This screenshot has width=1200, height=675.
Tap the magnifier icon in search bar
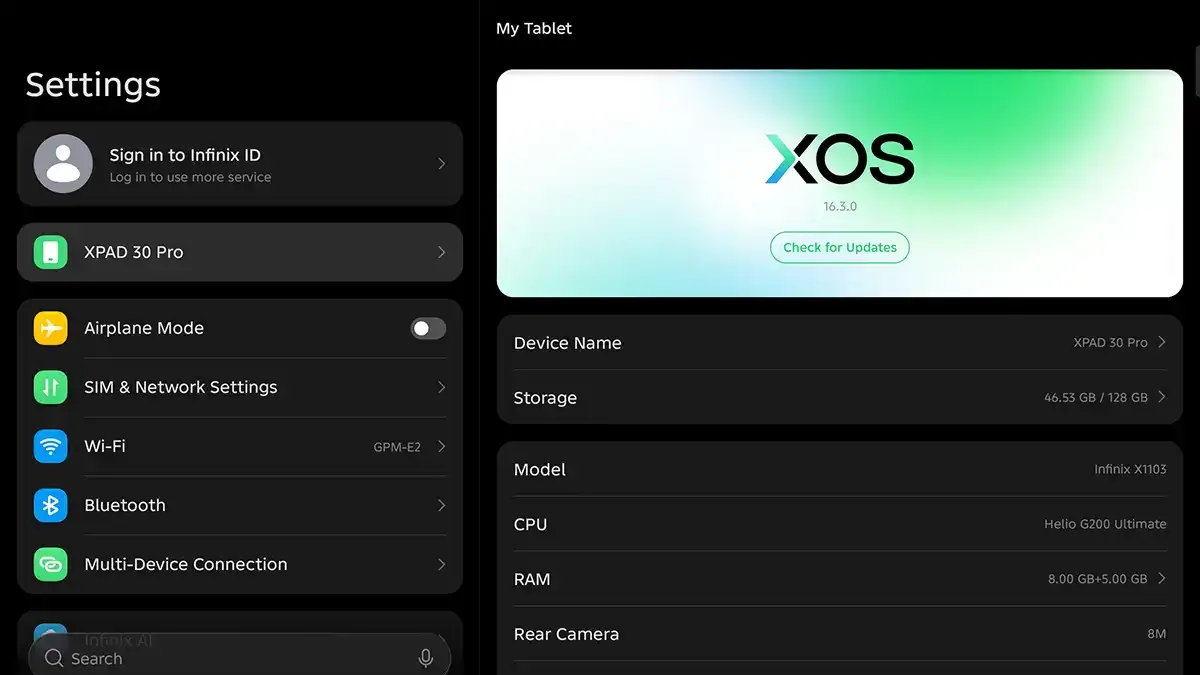tap(54, 658)
